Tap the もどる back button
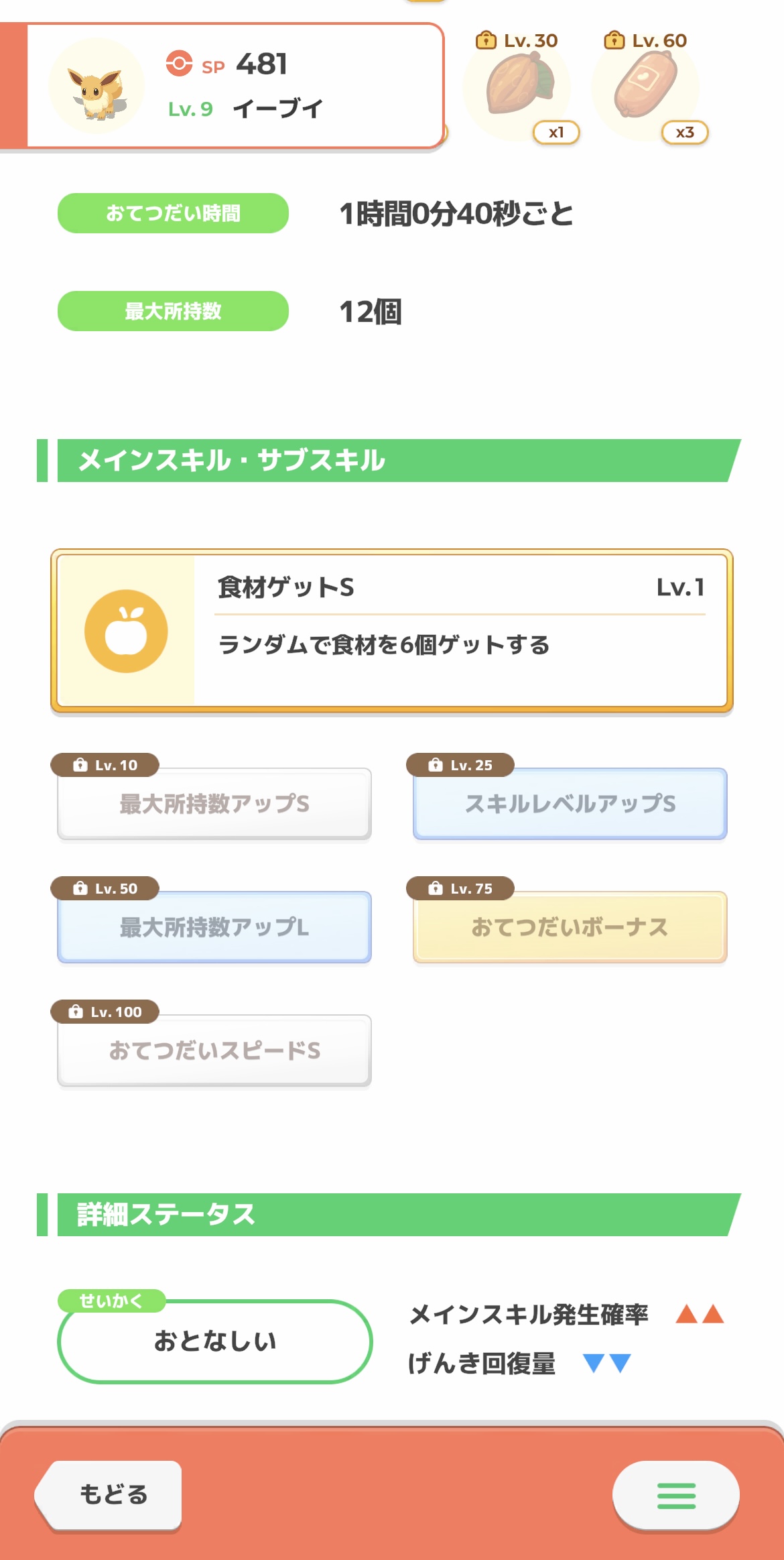 (111, 1494)
